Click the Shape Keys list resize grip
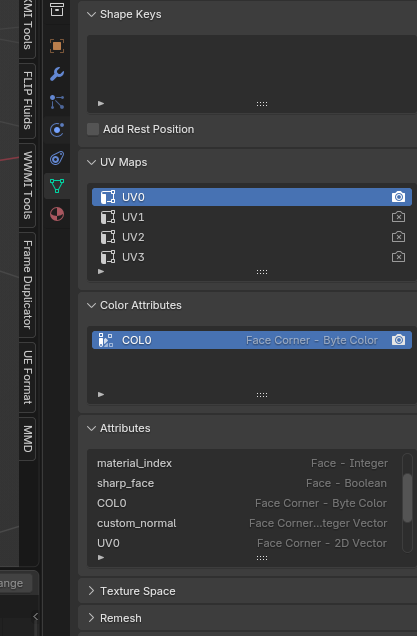 click(262, 104)
